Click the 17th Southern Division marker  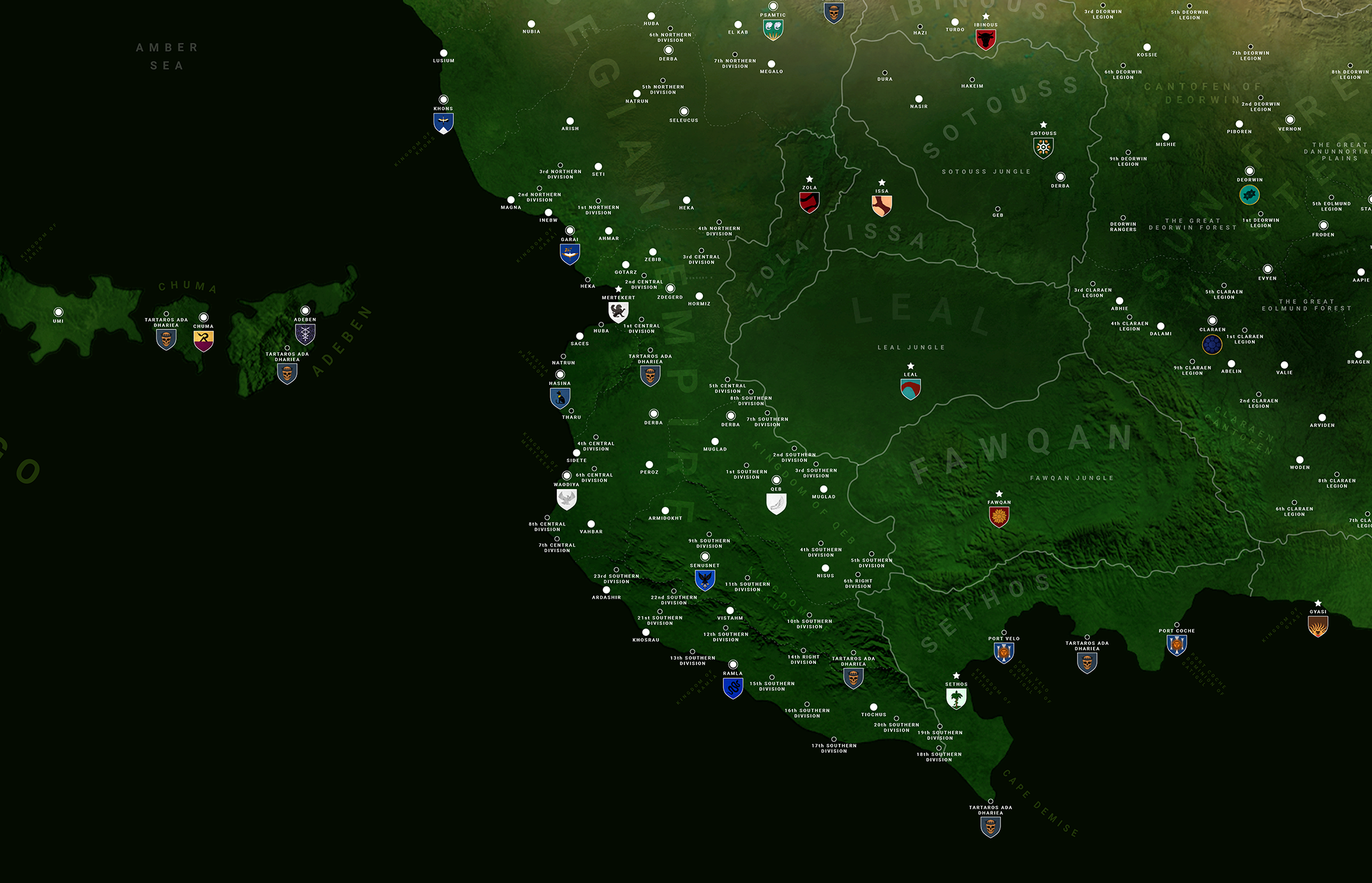point(834,739)
